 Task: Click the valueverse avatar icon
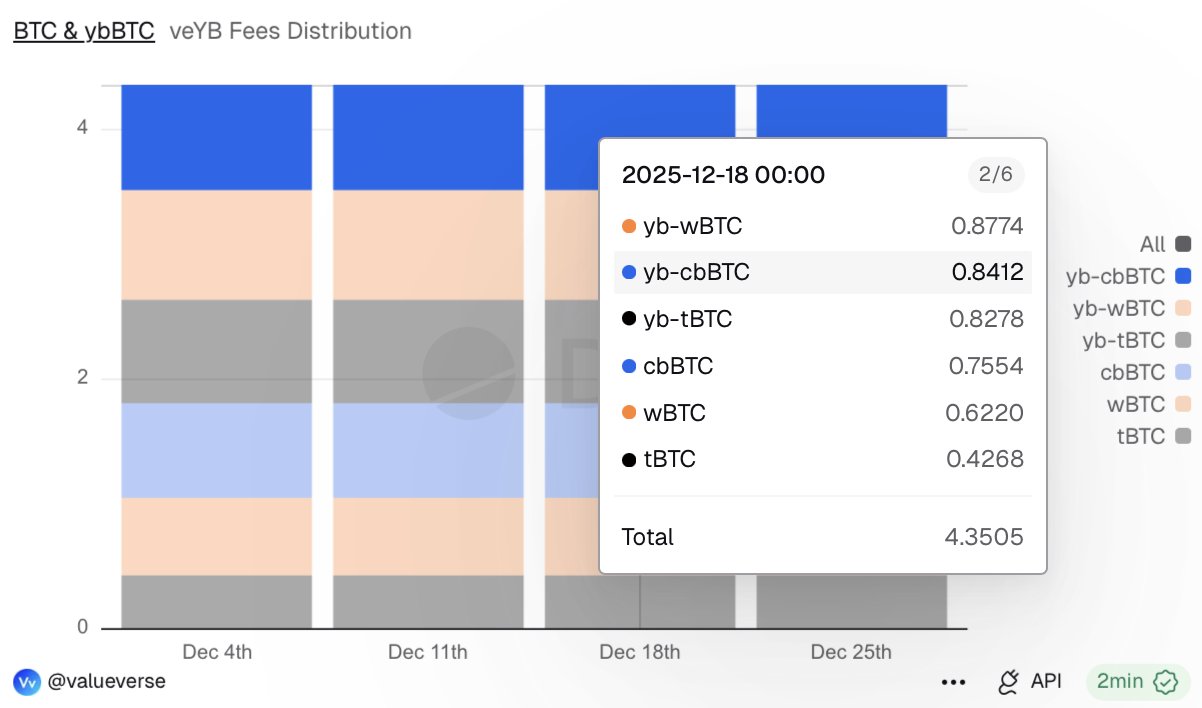[26, 682]
